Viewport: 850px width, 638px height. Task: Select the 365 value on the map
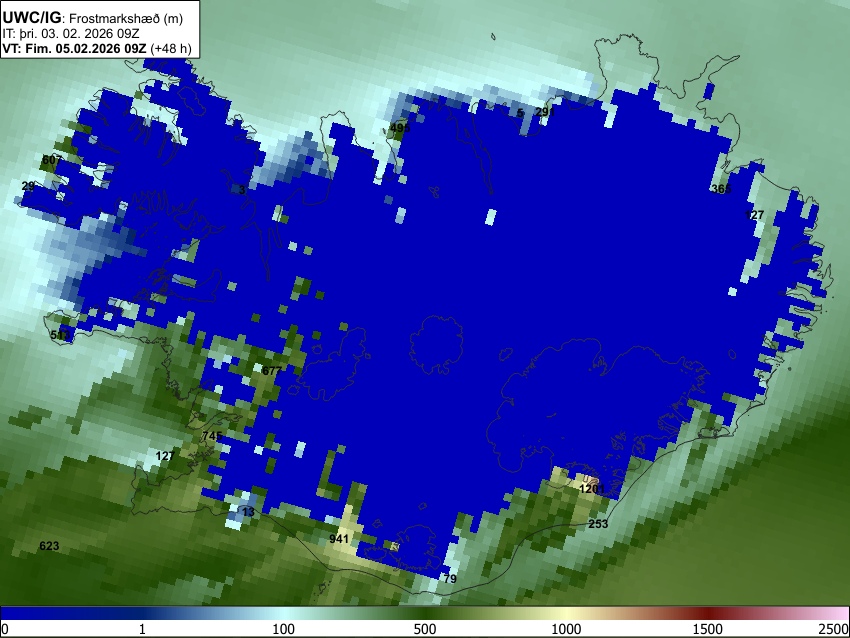click(721, 189)
